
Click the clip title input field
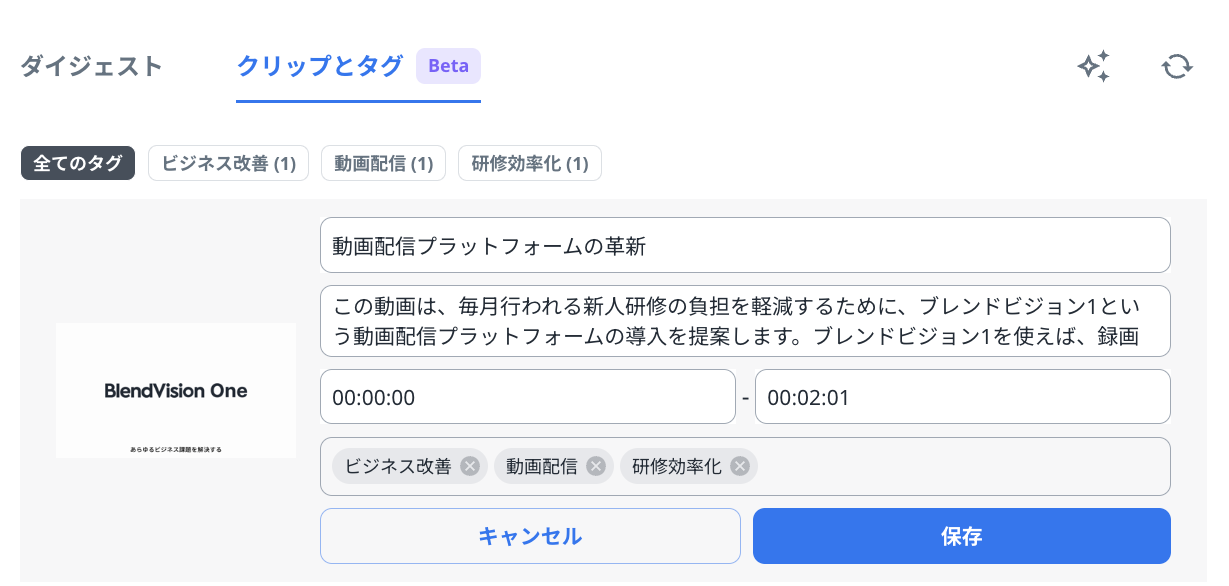pos(744,245)
